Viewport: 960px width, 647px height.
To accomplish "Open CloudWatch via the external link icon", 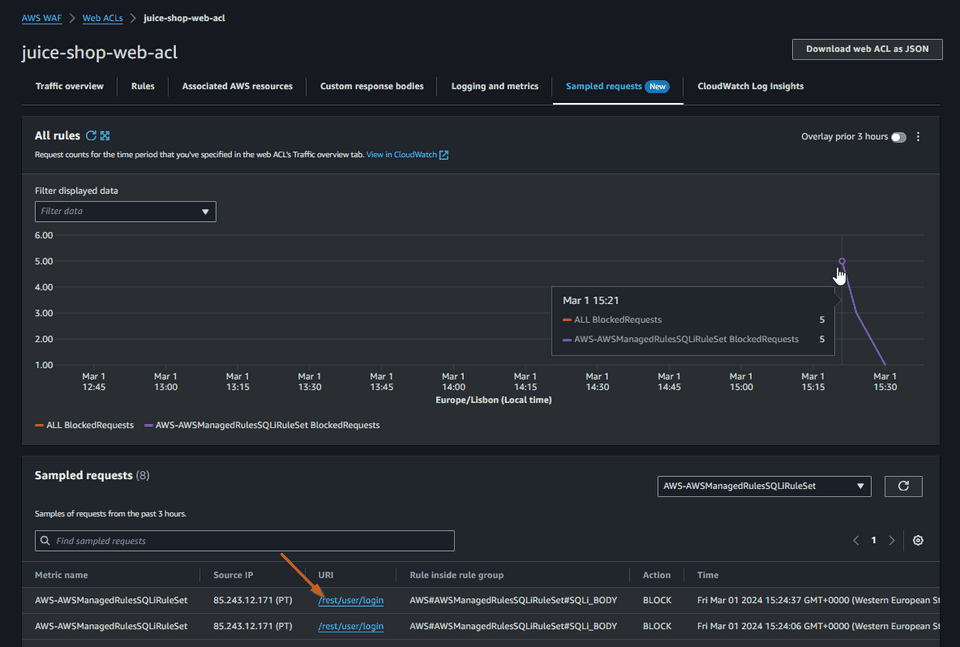I will pyautogui.click(x=444, y=154).
